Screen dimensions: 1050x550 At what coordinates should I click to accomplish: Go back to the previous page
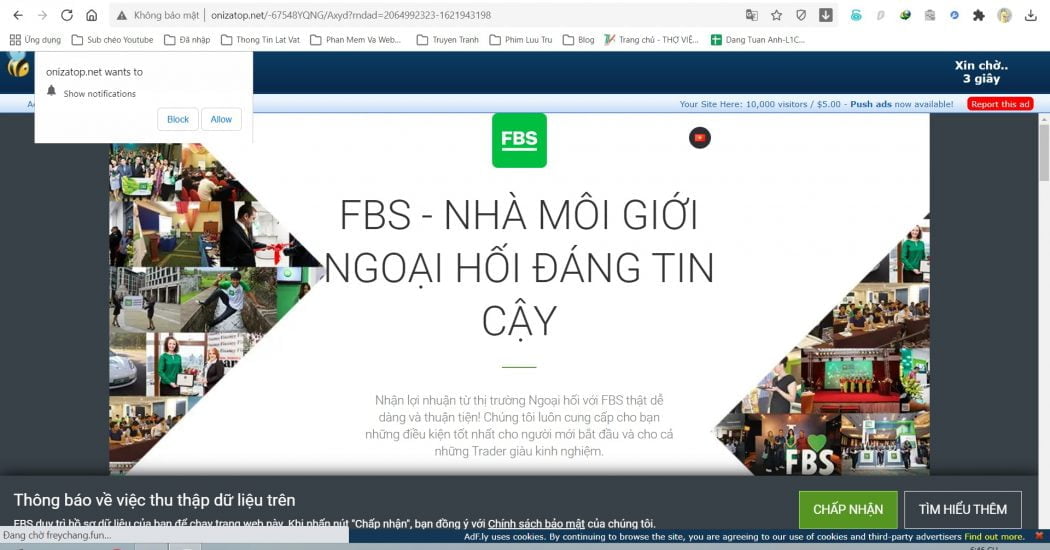pyautogui.click(x=18, y=15)
